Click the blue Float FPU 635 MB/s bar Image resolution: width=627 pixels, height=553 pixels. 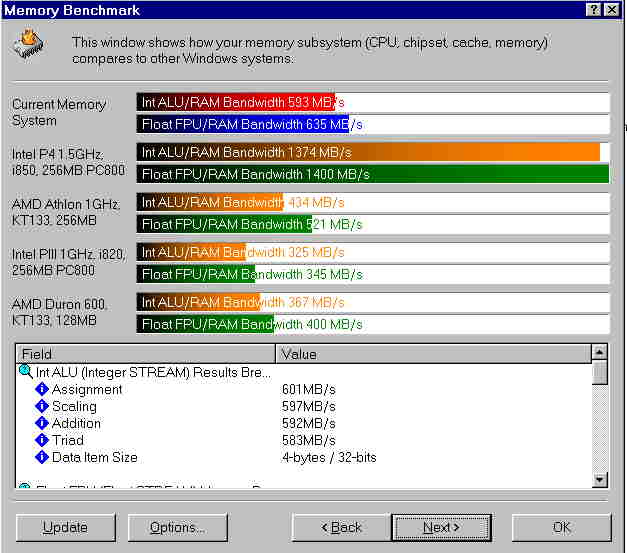point(243,124)
